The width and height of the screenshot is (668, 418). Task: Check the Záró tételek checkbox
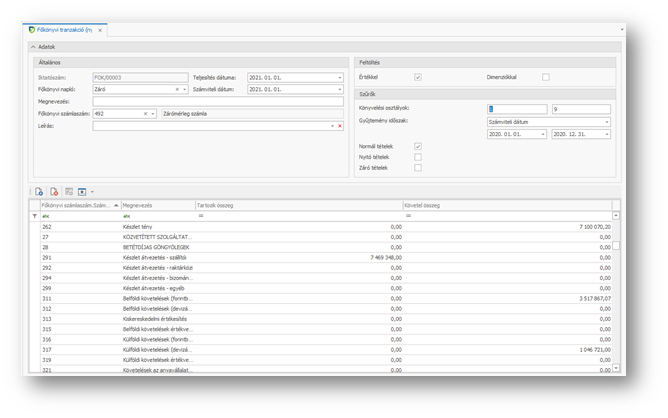point(418,168)
